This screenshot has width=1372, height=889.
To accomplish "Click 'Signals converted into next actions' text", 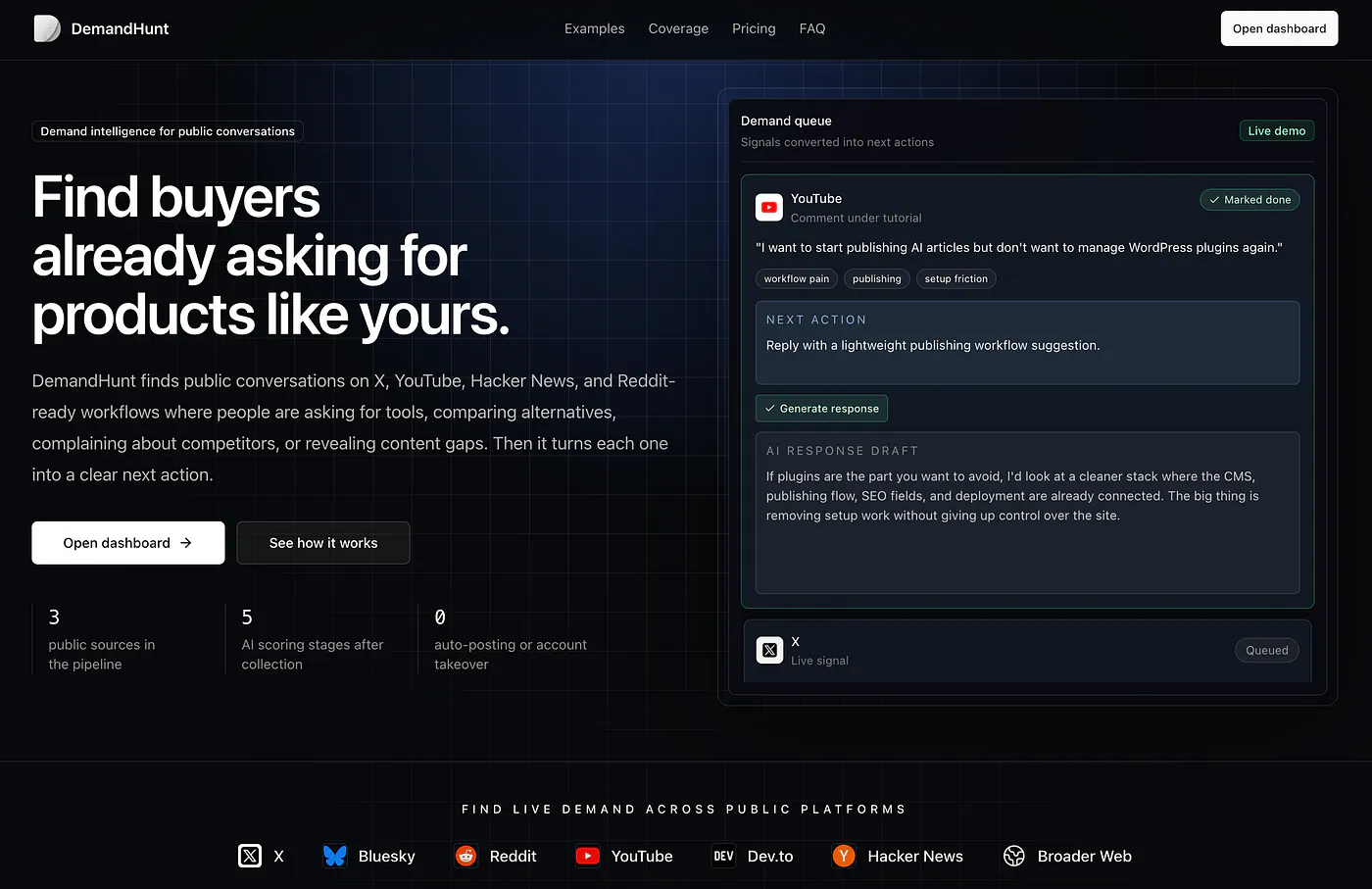I will pyautogui.click(x=837, y=142).
